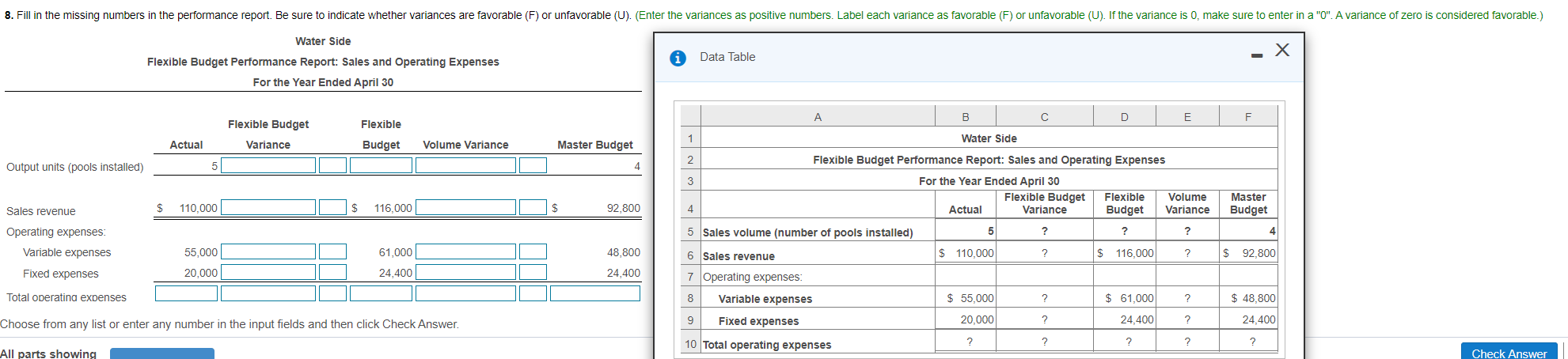The height and width of the screenshot is (359, 1568).
Task: Open F/U list for total expenses flexible budget variance
Action: 332,293
